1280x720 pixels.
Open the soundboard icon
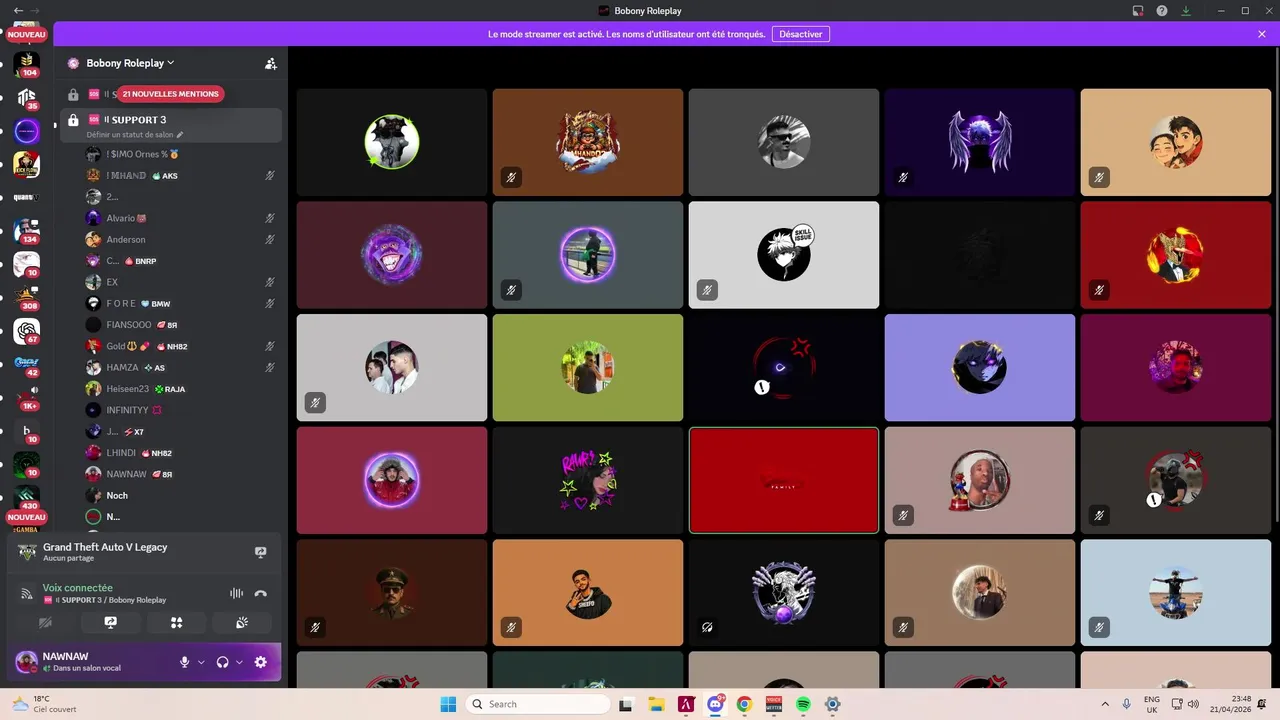point(242,622)
